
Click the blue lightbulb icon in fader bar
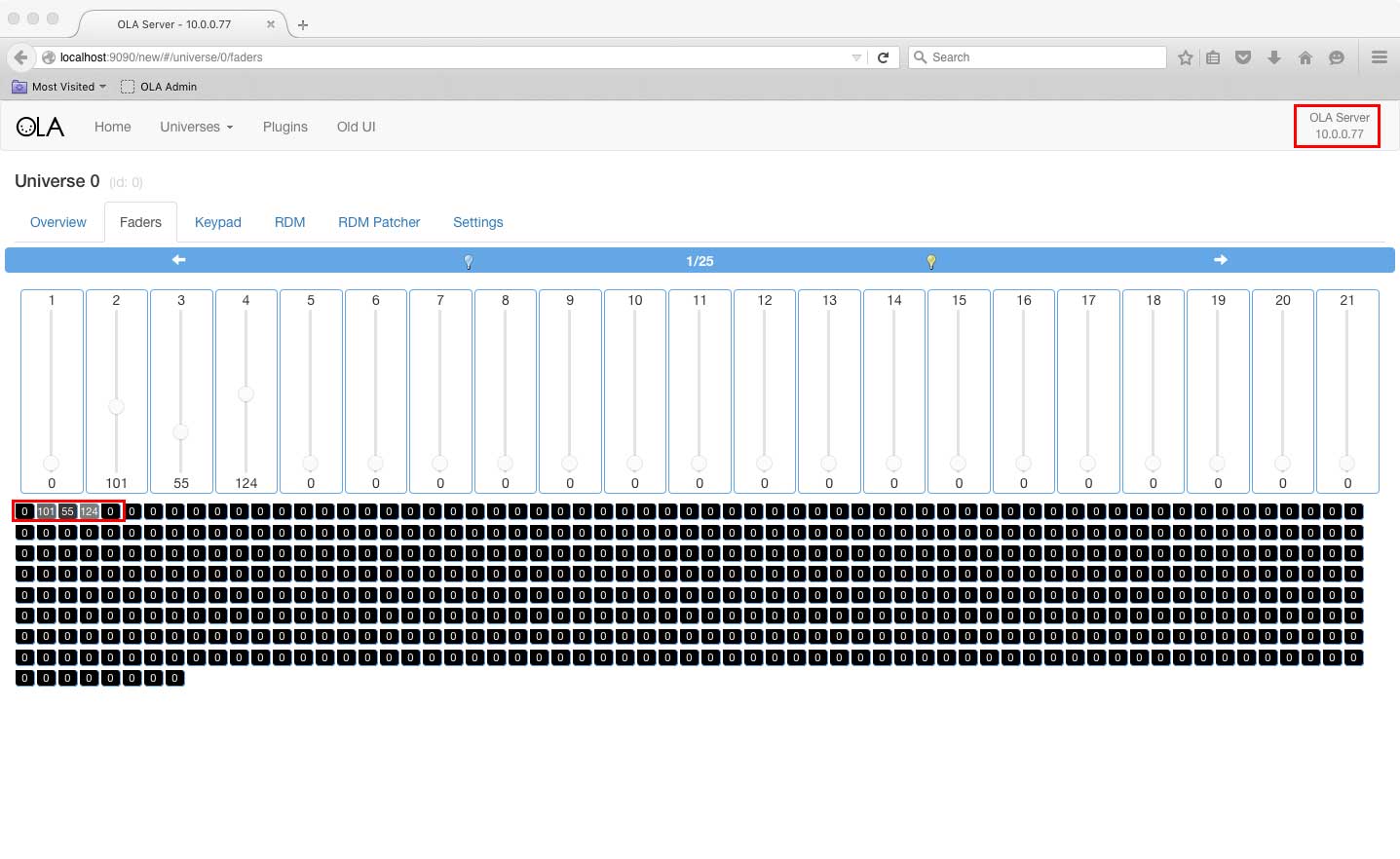[x=469, y=261]
